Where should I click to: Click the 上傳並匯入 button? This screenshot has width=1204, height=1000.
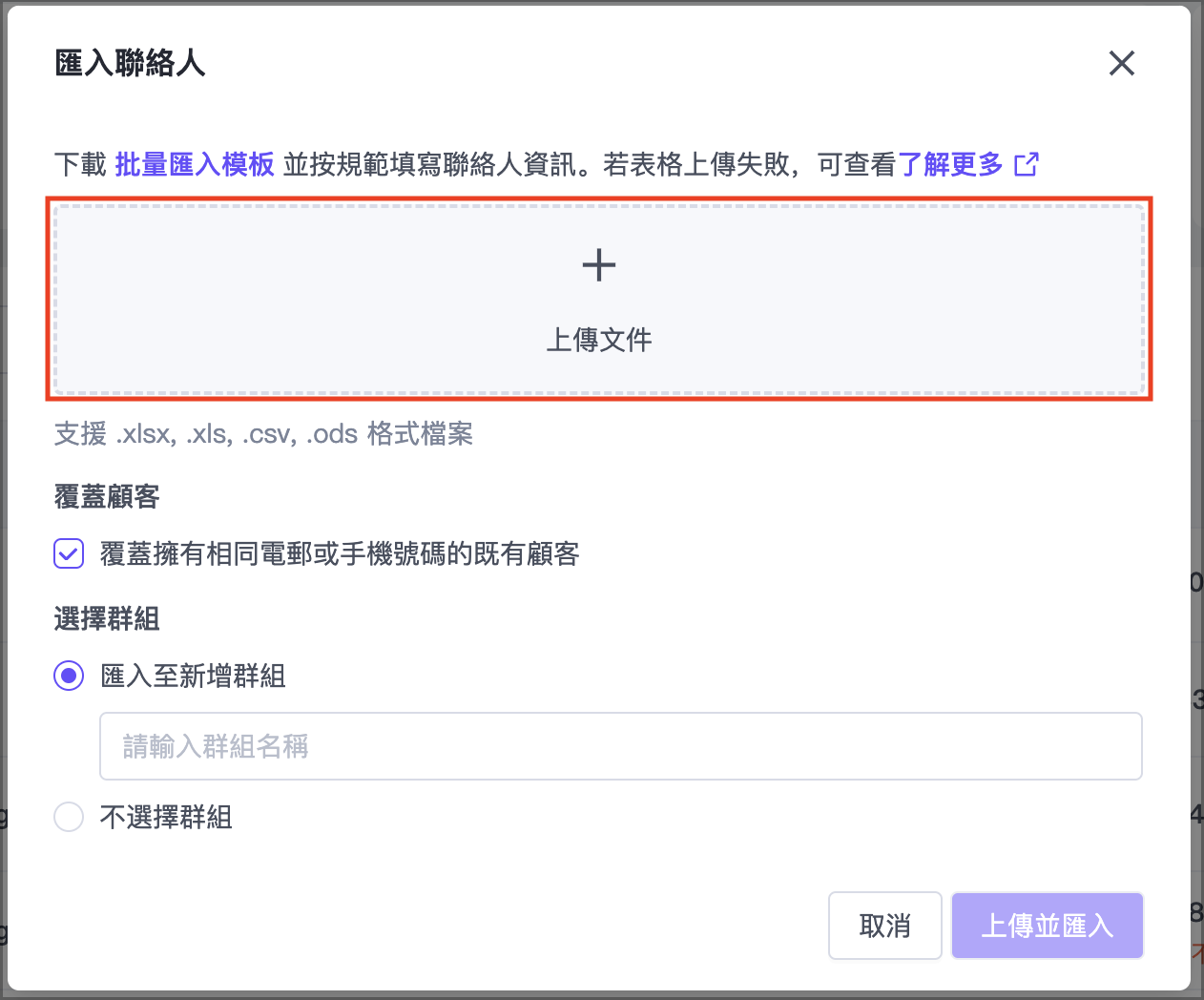(1047, 926)
